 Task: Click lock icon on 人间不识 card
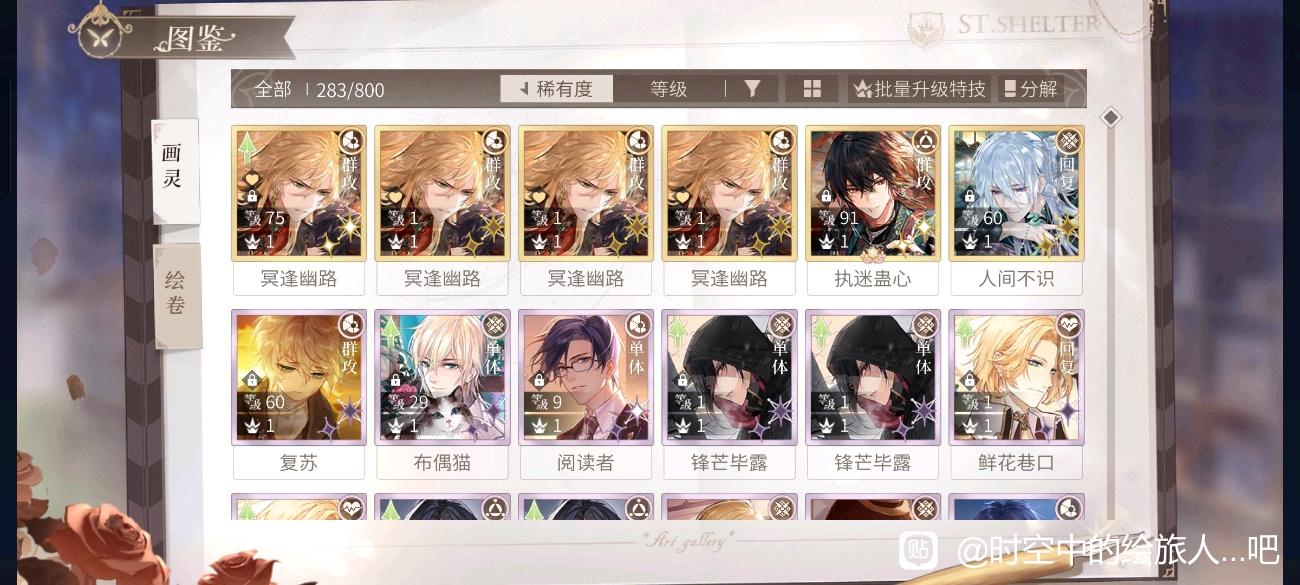click(x=969, y=197)
